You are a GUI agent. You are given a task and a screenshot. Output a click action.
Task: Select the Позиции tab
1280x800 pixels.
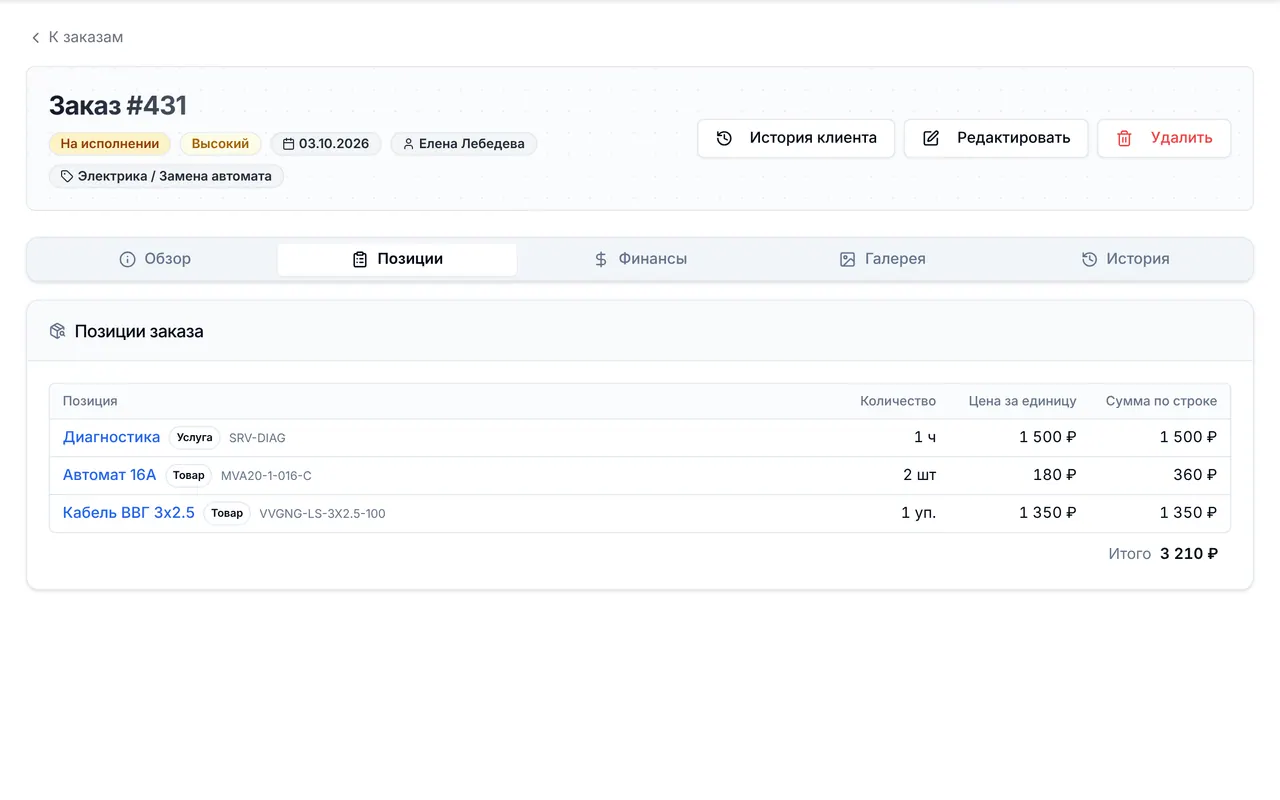tap(397, 259)
